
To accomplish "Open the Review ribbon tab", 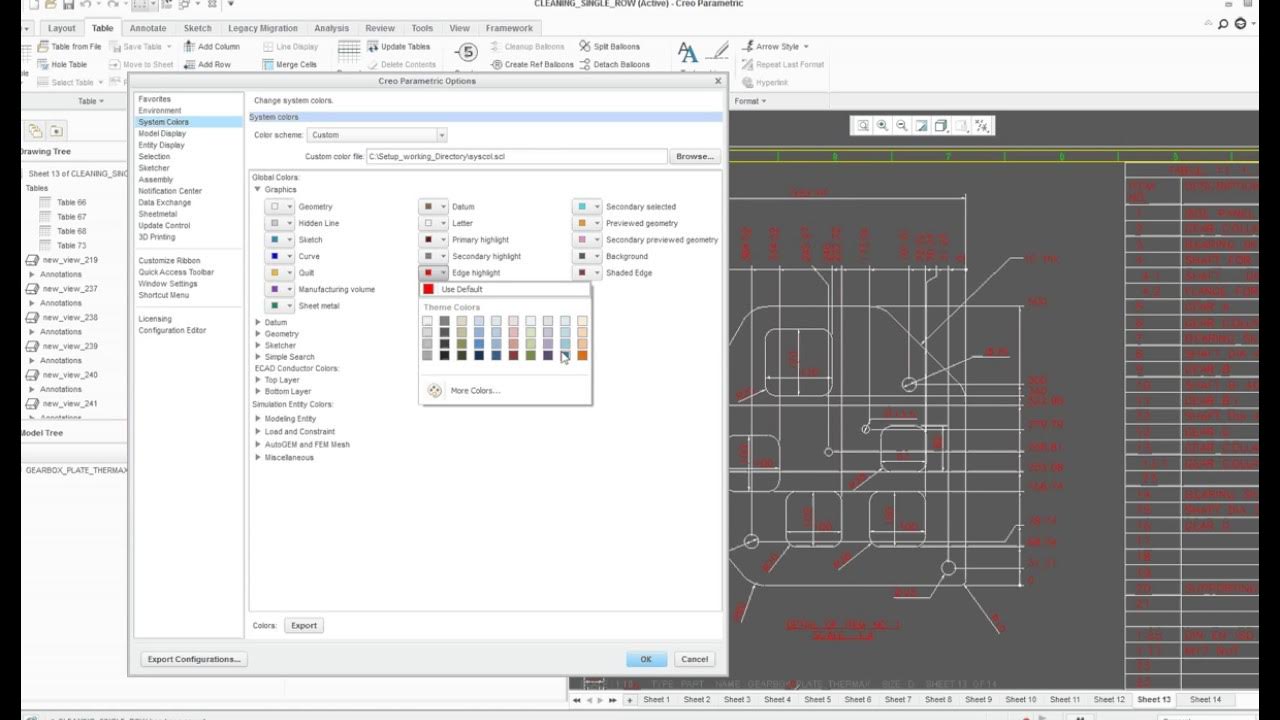I will coord(380,28).
